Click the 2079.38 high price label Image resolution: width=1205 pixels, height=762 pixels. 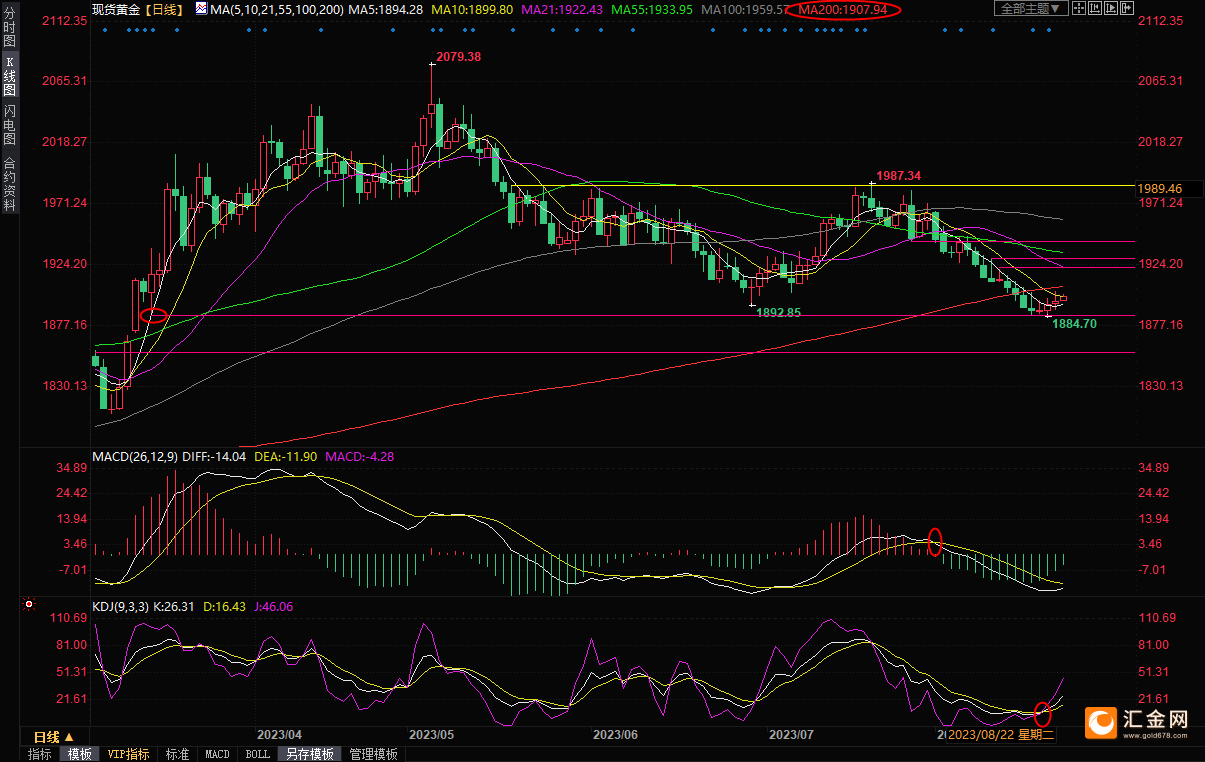458,57
